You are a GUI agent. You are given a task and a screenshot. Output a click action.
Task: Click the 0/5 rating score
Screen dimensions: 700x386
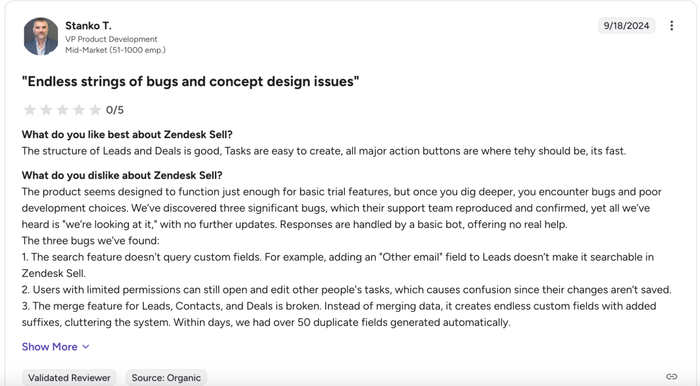115,110
